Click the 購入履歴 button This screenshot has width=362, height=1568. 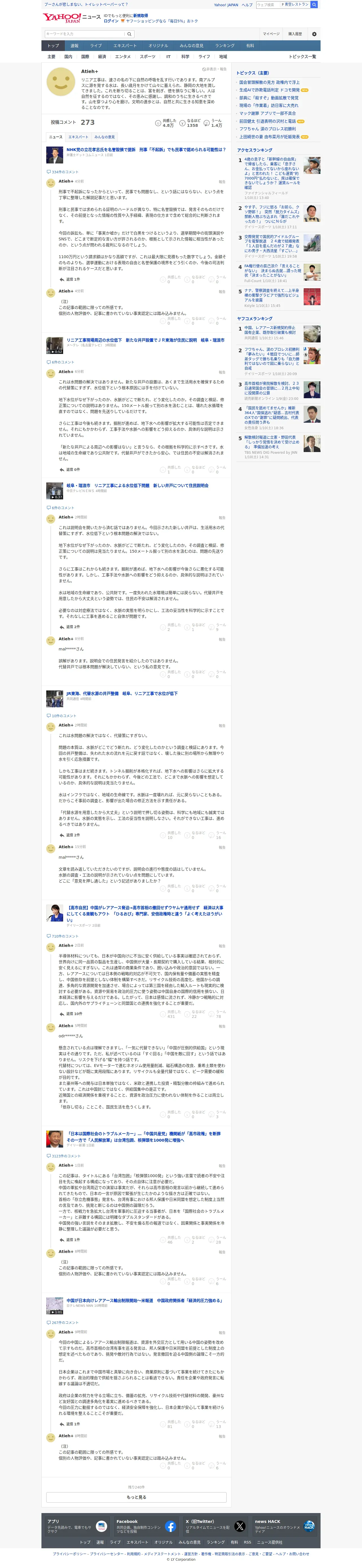295,34
